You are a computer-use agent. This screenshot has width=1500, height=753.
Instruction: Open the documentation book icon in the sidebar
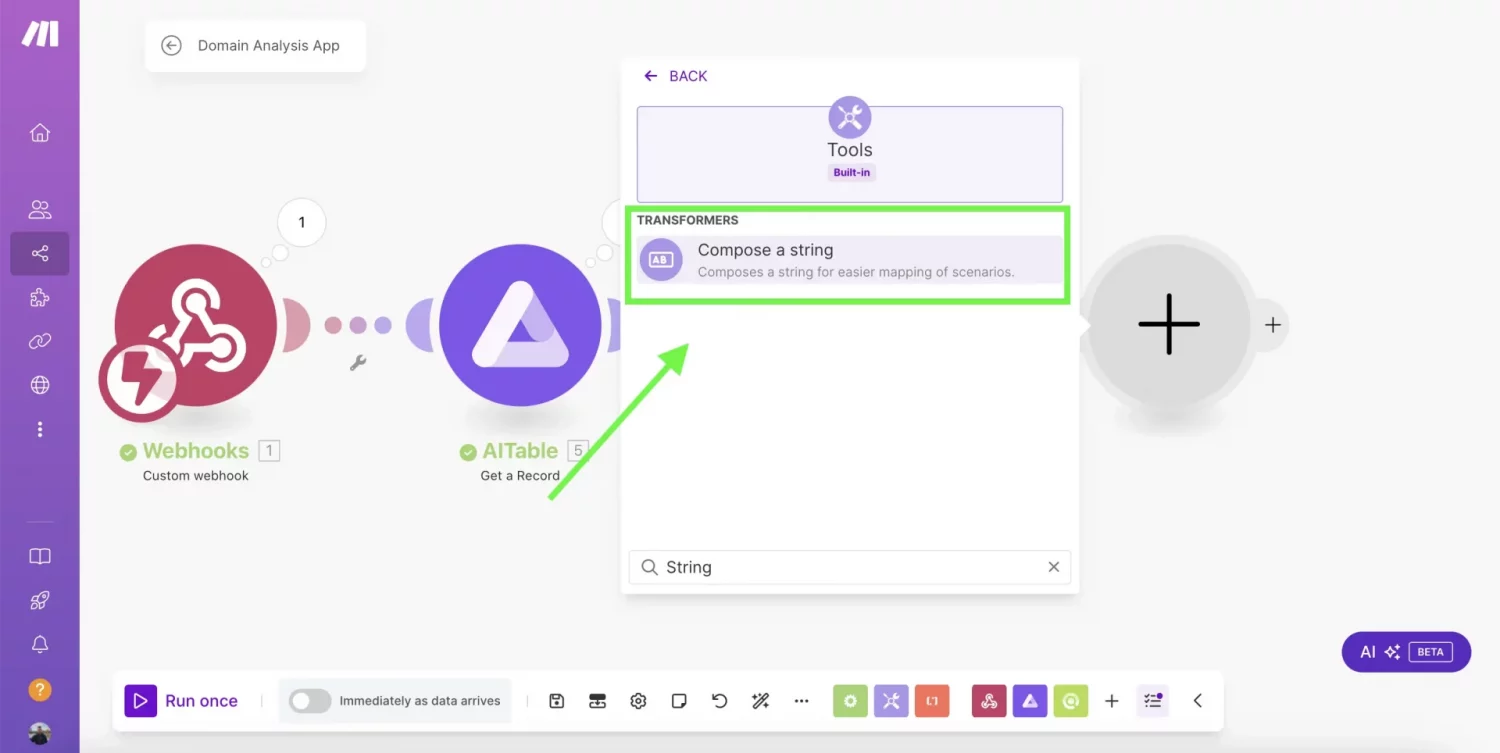(x=40, y=557)
